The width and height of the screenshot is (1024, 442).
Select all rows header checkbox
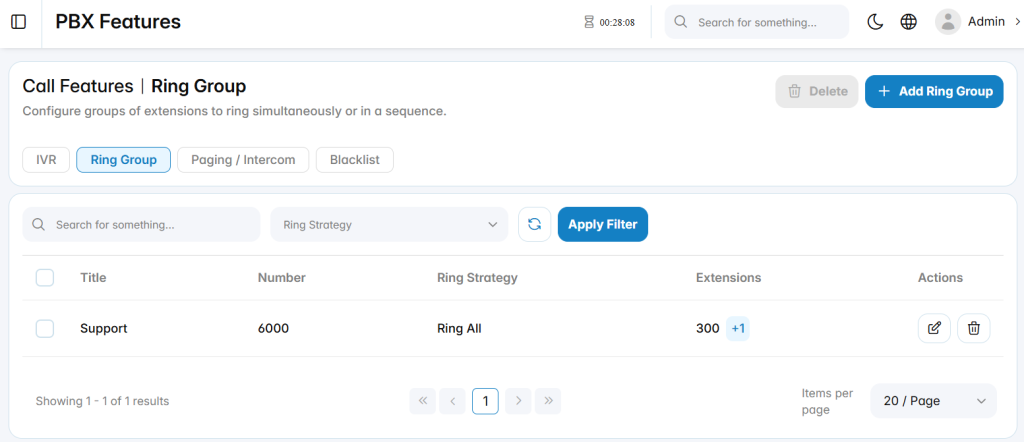pos(44,278)
